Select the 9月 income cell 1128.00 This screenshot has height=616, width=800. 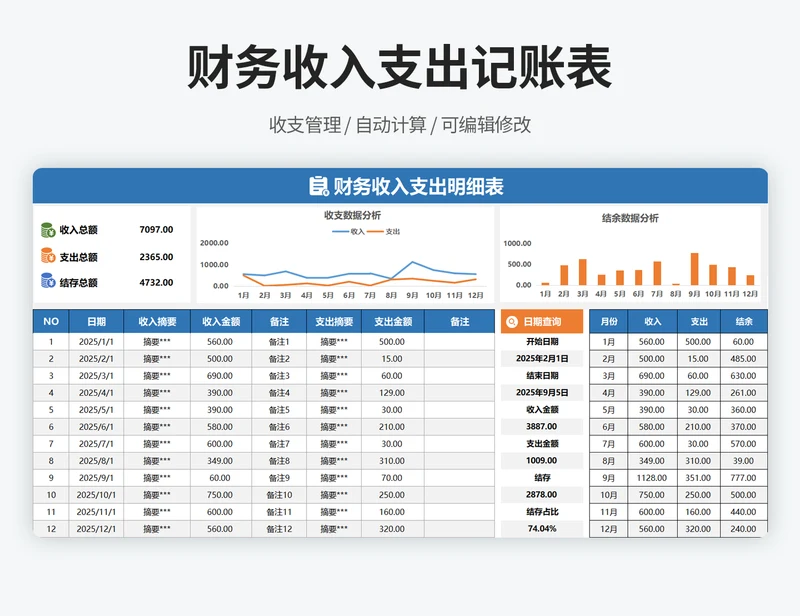point(652,478)
